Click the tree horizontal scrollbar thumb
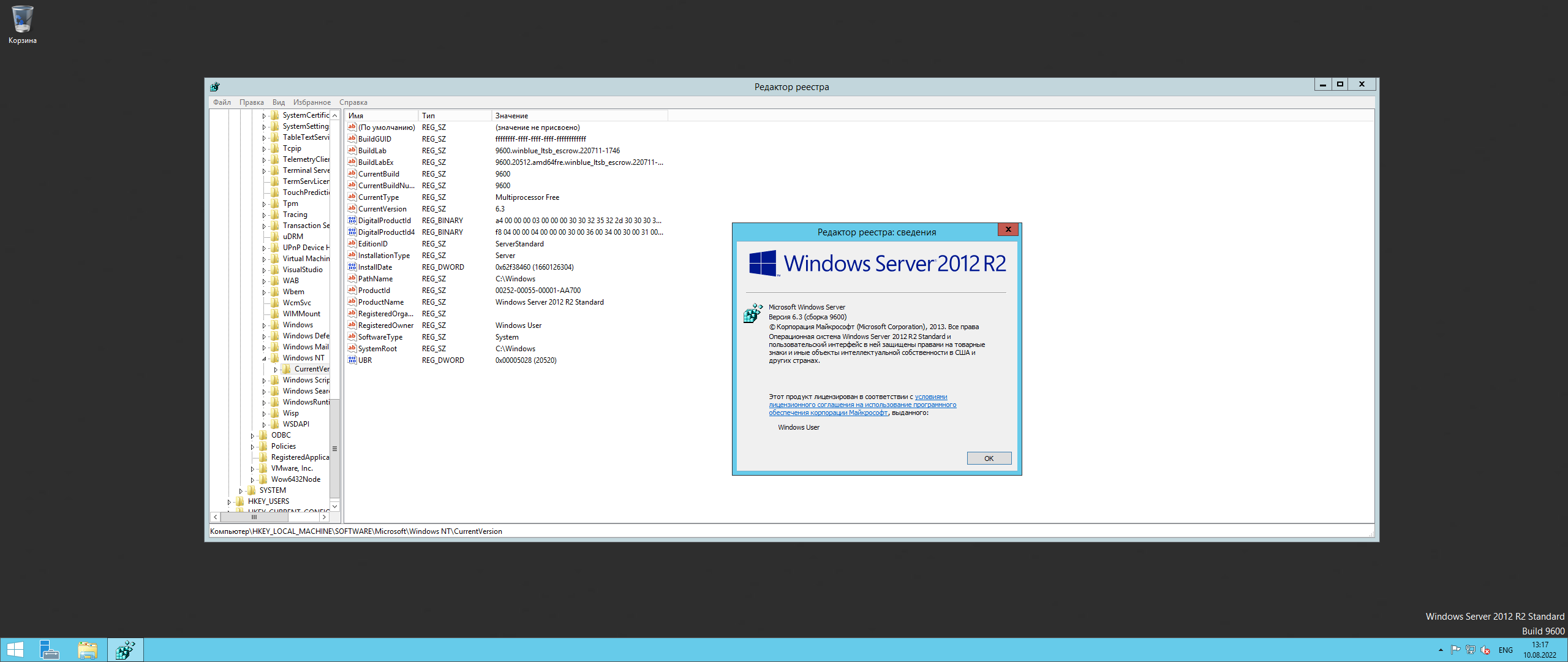Viewport: 1568px width, 662px height. [254, 517]
